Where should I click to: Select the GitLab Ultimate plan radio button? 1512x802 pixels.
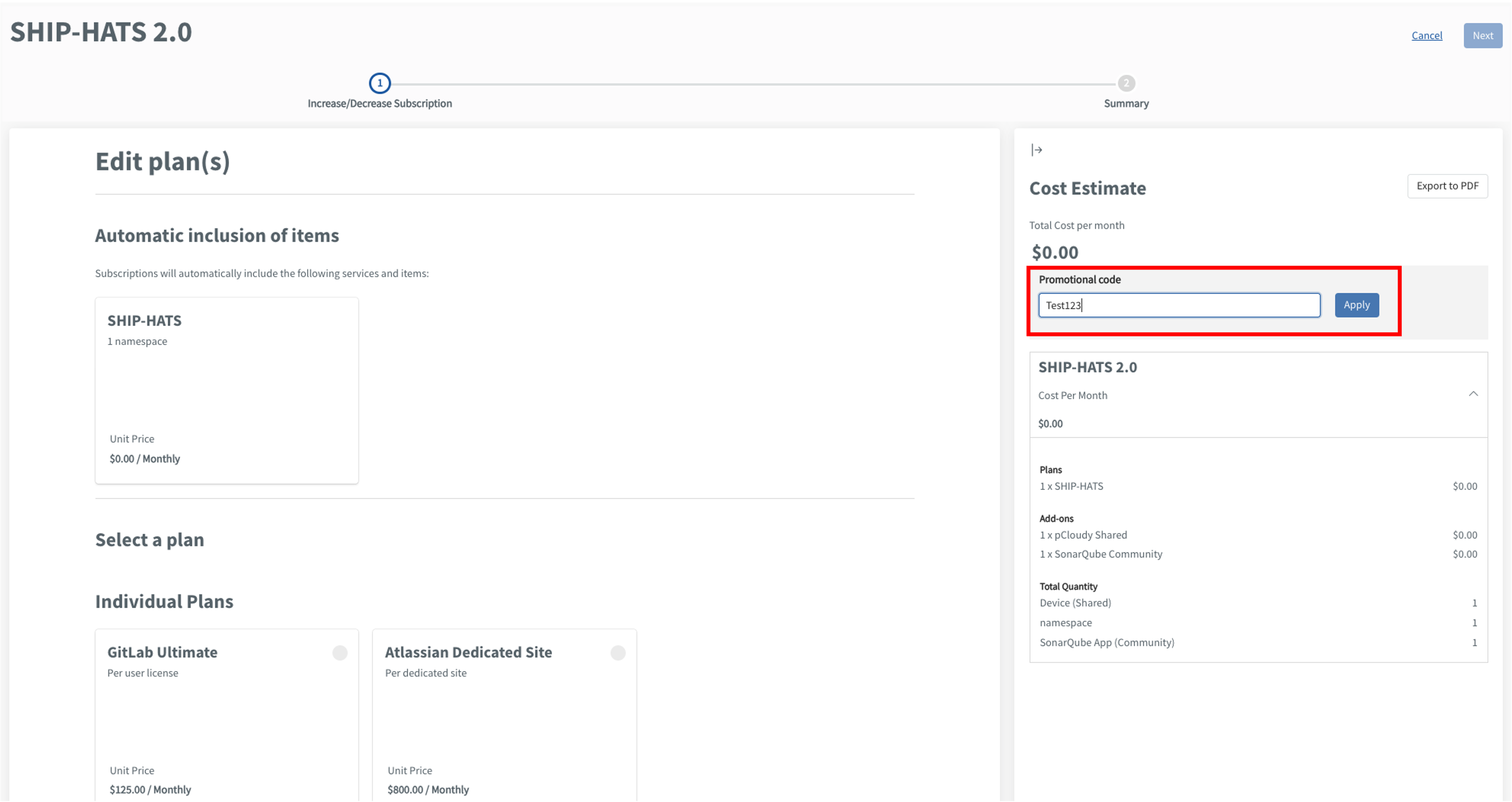click(x=340, y=653)
